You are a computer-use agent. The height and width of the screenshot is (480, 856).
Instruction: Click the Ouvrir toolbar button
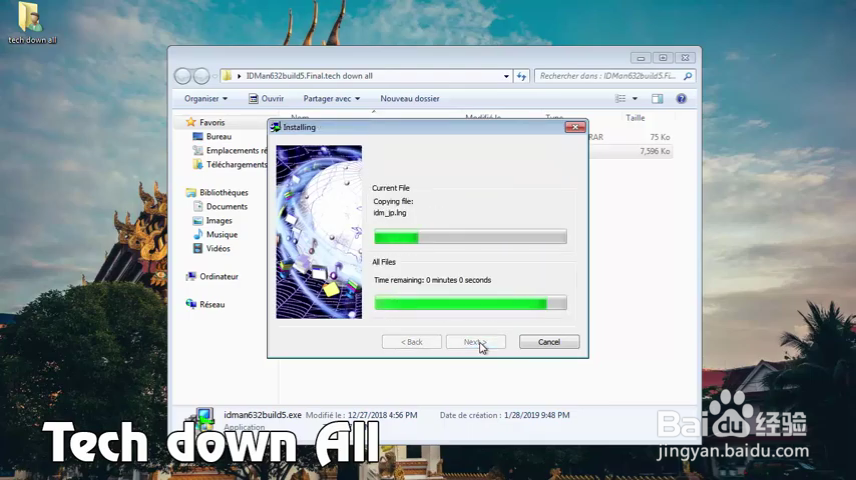[266, 99]
